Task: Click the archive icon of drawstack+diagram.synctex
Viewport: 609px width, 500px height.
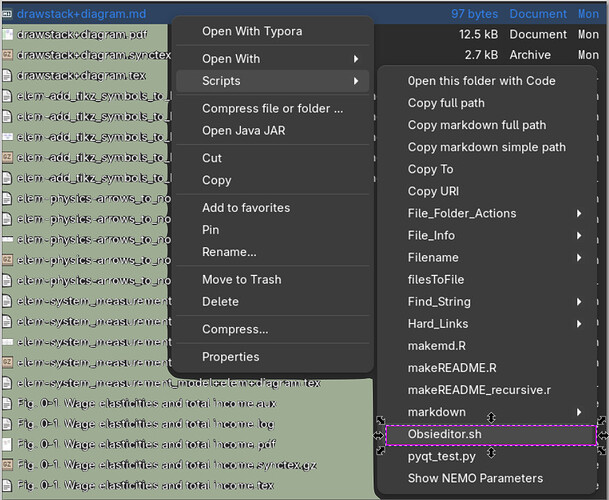Action: 8,54
